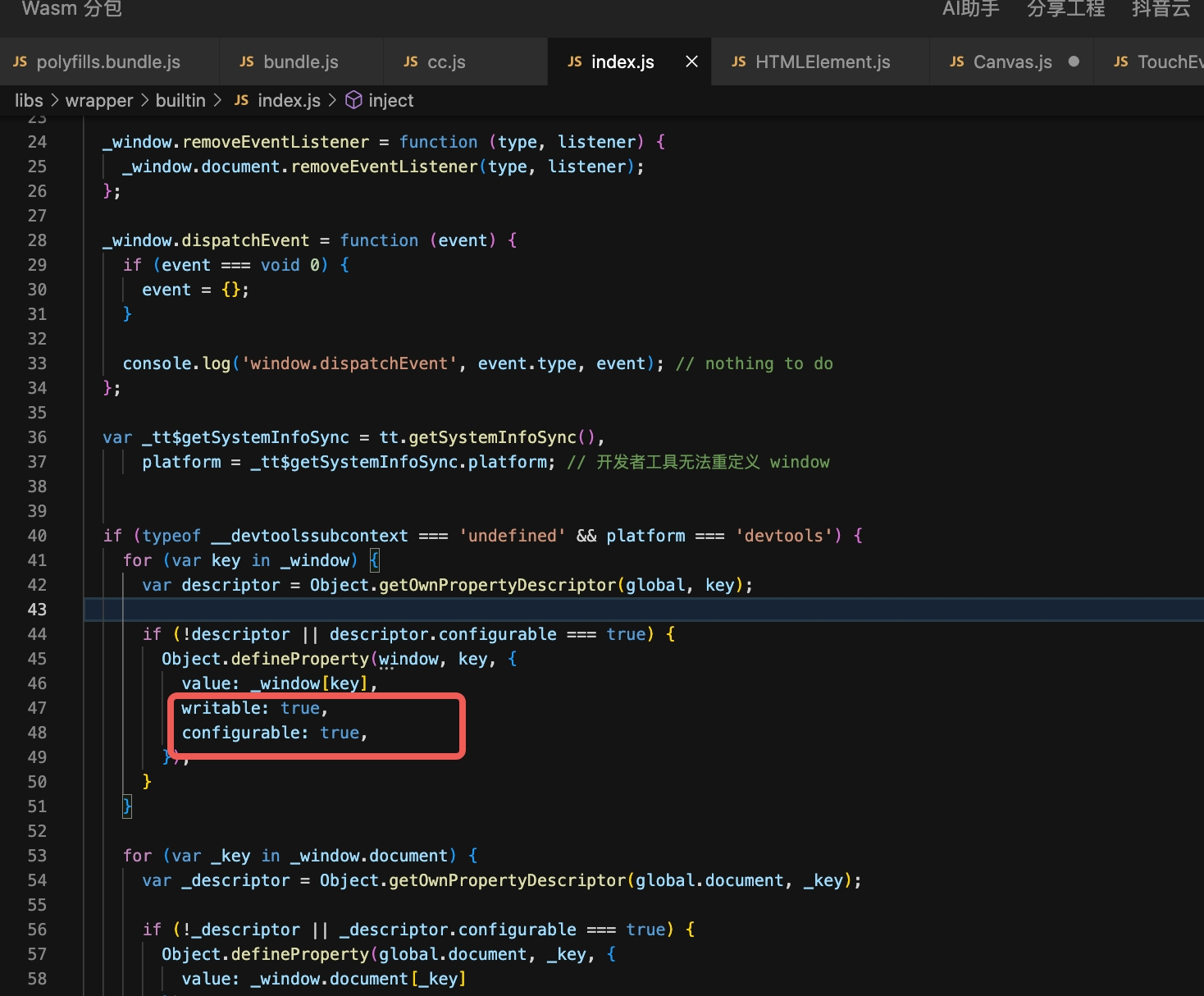This screenshot has height=996, width=1204.
Task: Open the cc.js tab
Action: coord(446,62)
